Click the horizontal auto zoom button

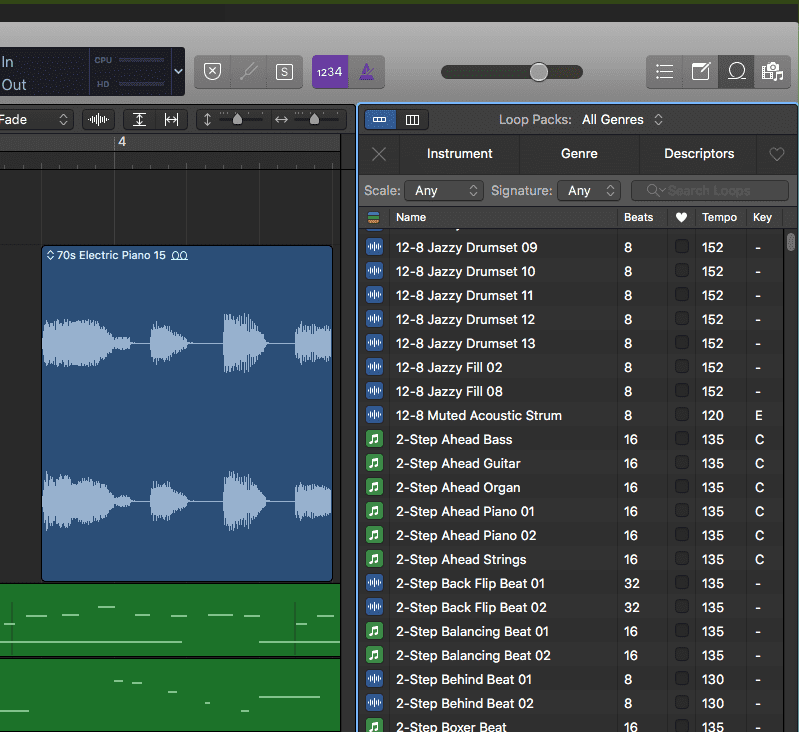pos(172,120)
